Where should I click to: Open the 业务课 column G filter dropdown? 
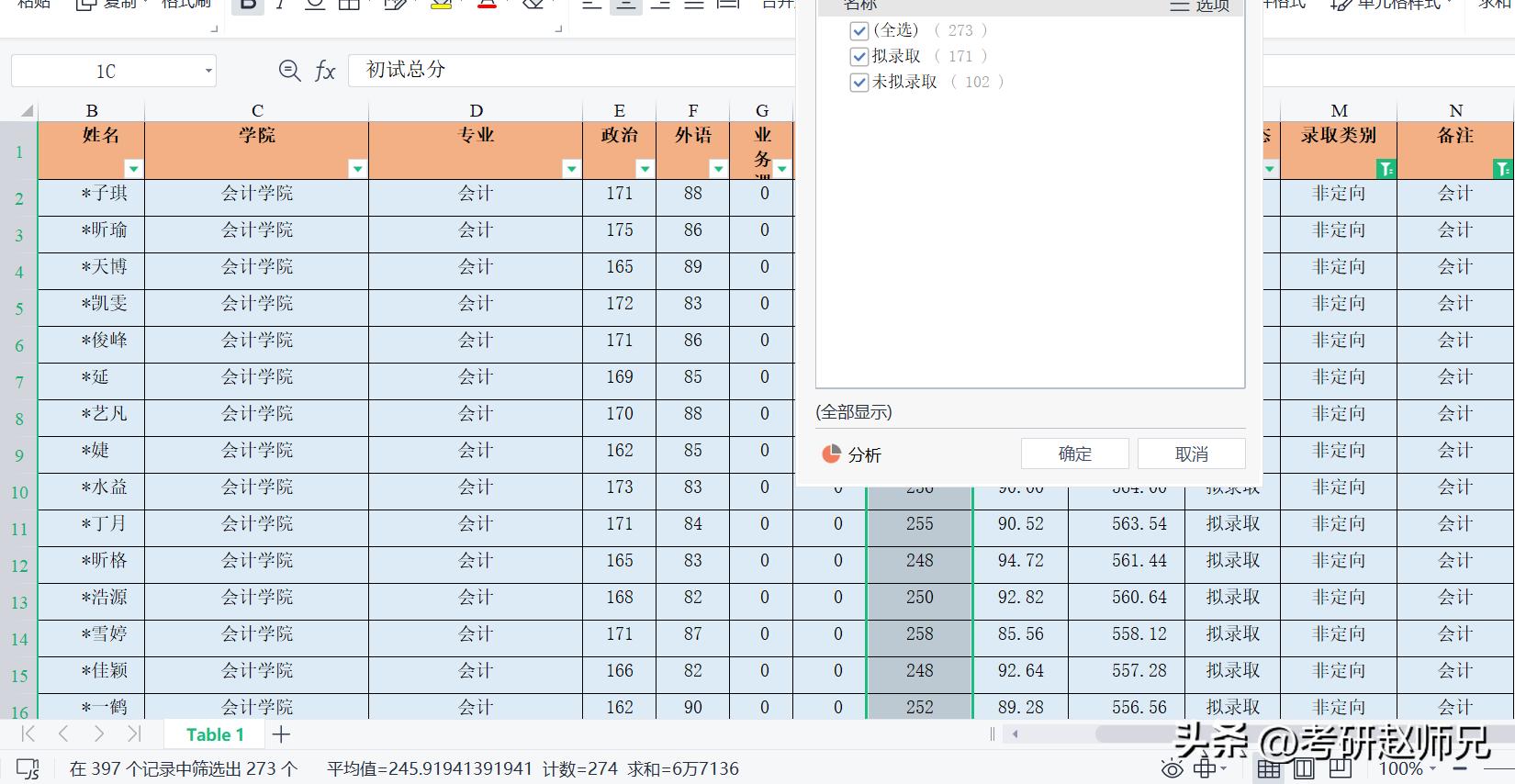click(782, 169)
